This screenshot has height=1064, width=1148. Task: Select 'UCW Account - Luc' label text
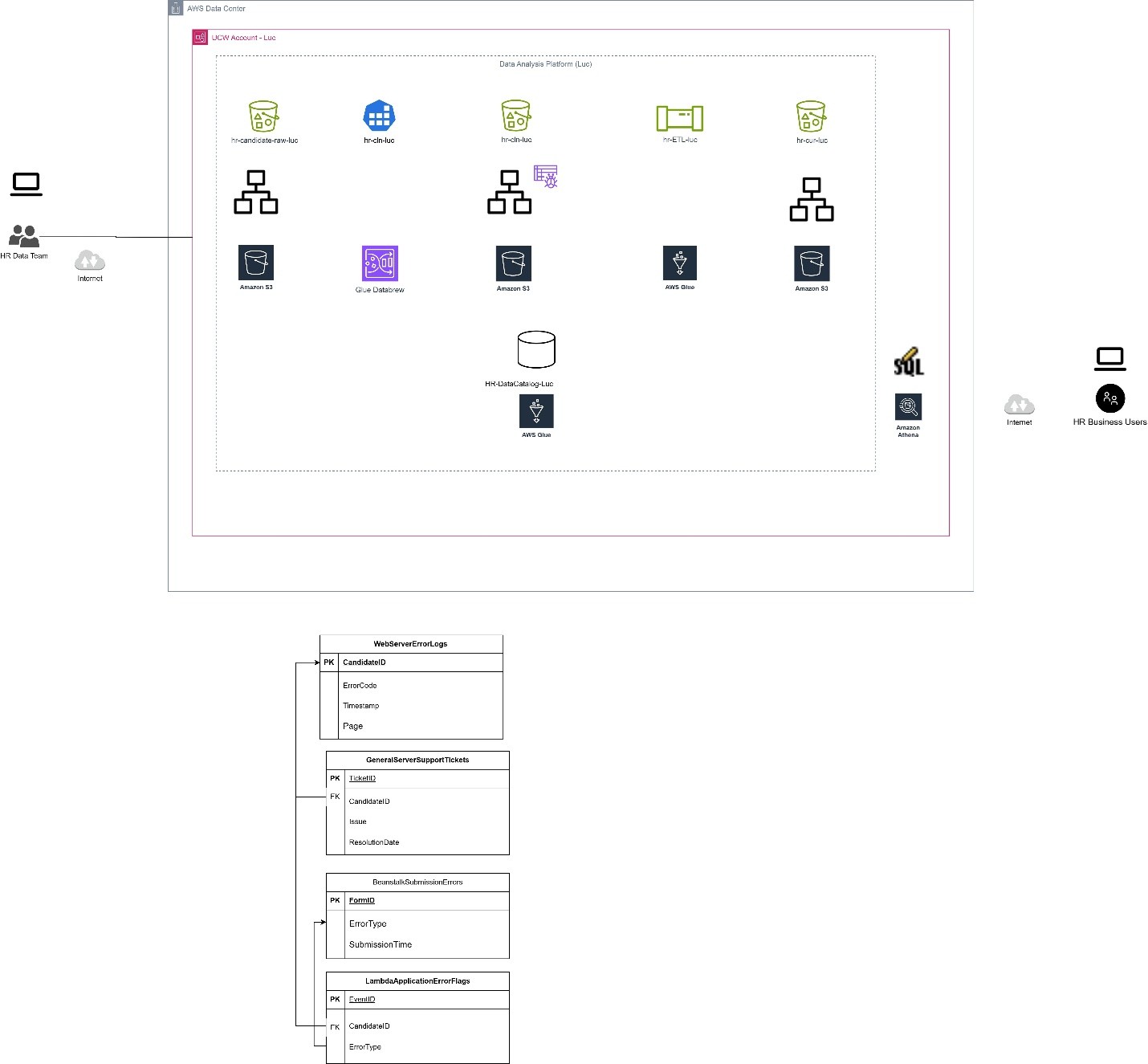[243, 38]
